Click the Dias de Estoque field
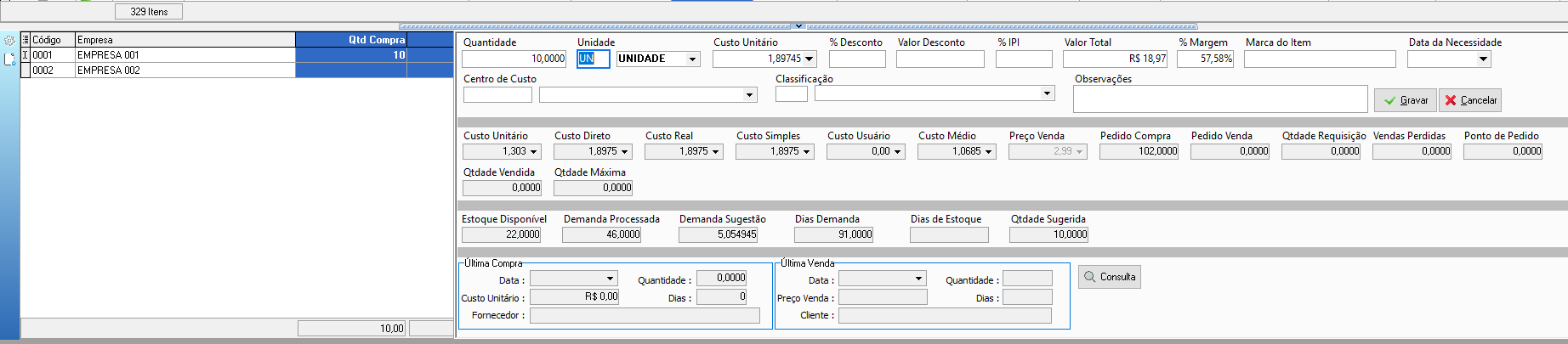The width and height of the screenshot is (1568, 344). (949, 234)
